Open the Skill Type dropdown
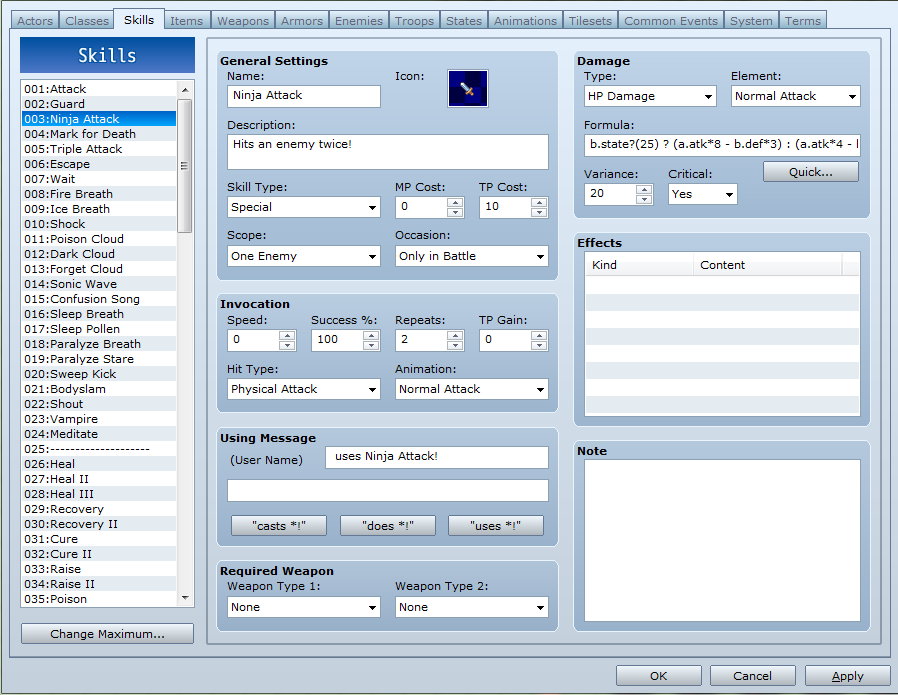The height and width of the screenshot is (695, 898). click(x=304, y=207)
